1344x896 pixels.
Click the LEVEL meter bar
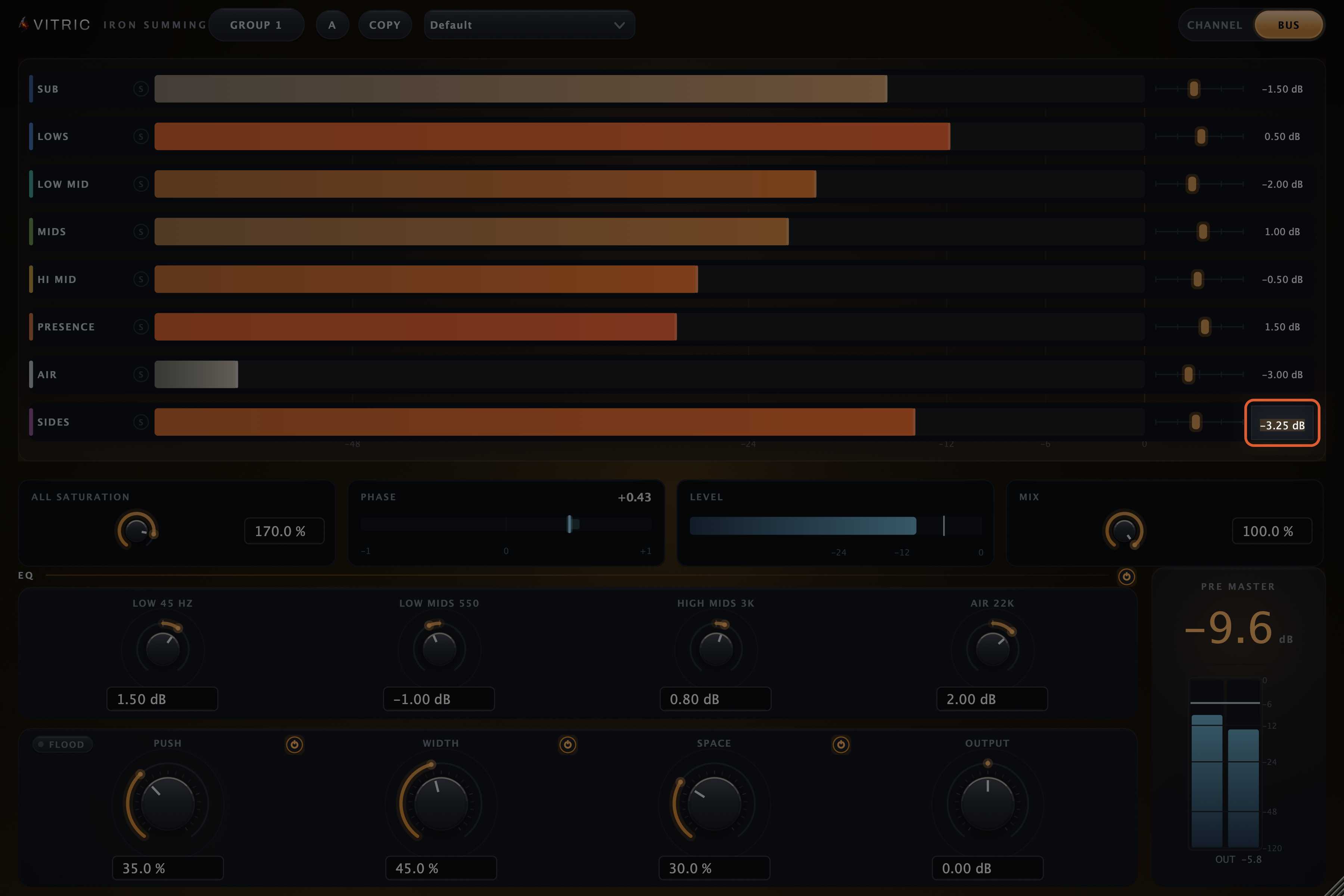pyautogui.click(x=835, y=526)
